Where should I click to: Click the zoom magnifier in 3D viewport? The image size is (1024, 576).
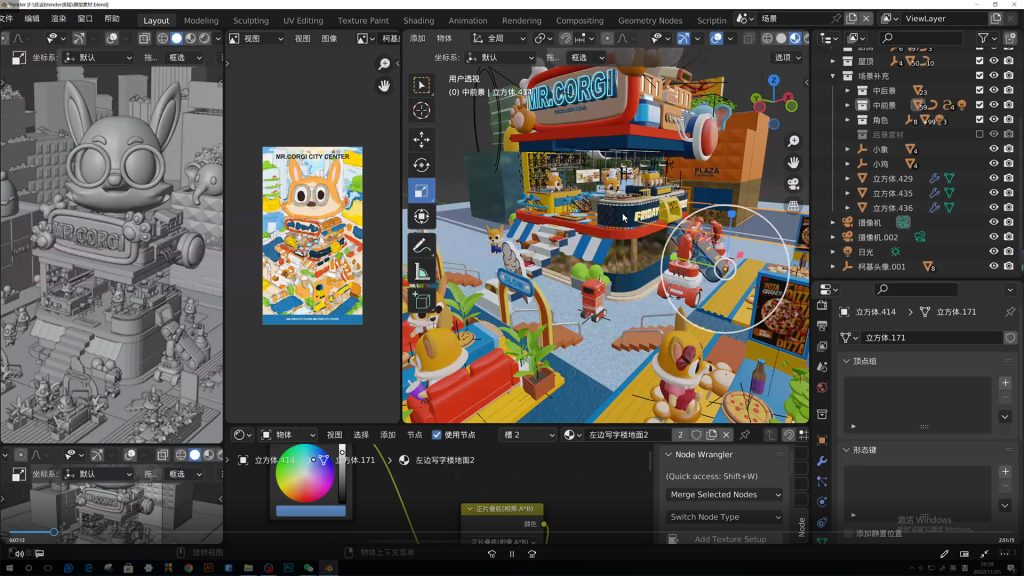point(793,141)
